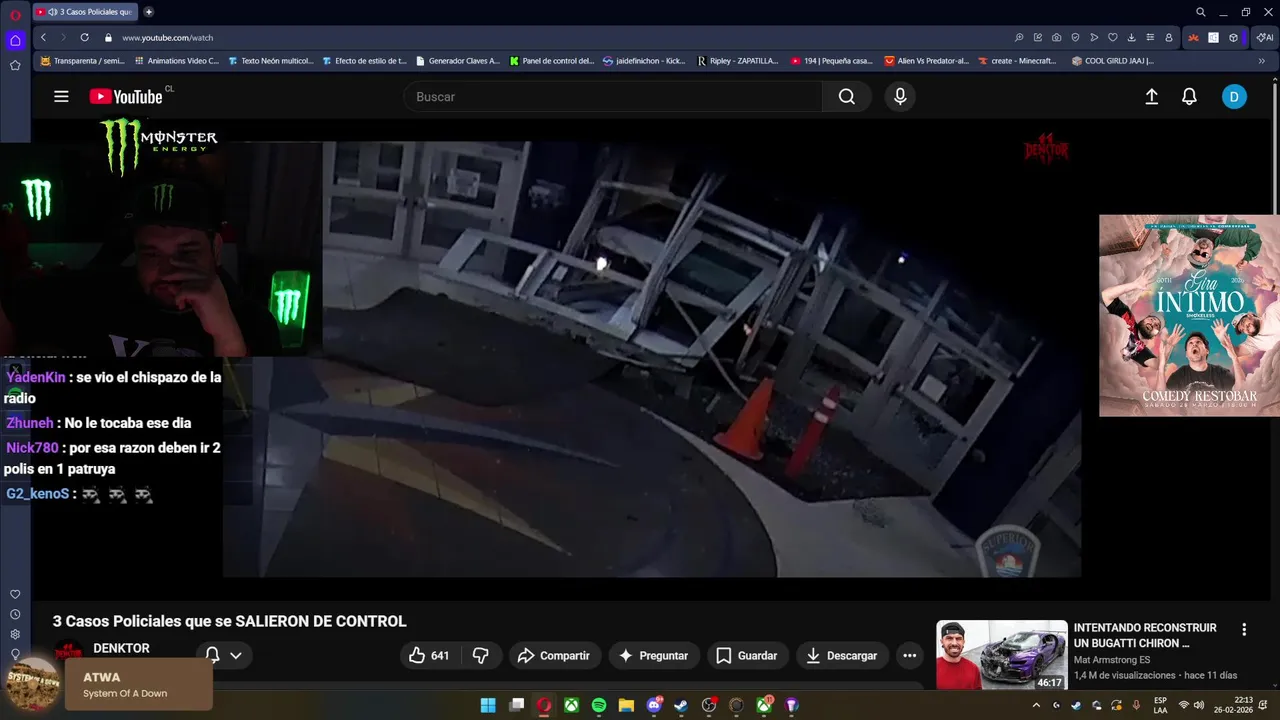Image resolution: width=1280 pixels, height=720 pixels.
Task: Select the 3 Casos Policiales browser tab
Action: [85, 12]
